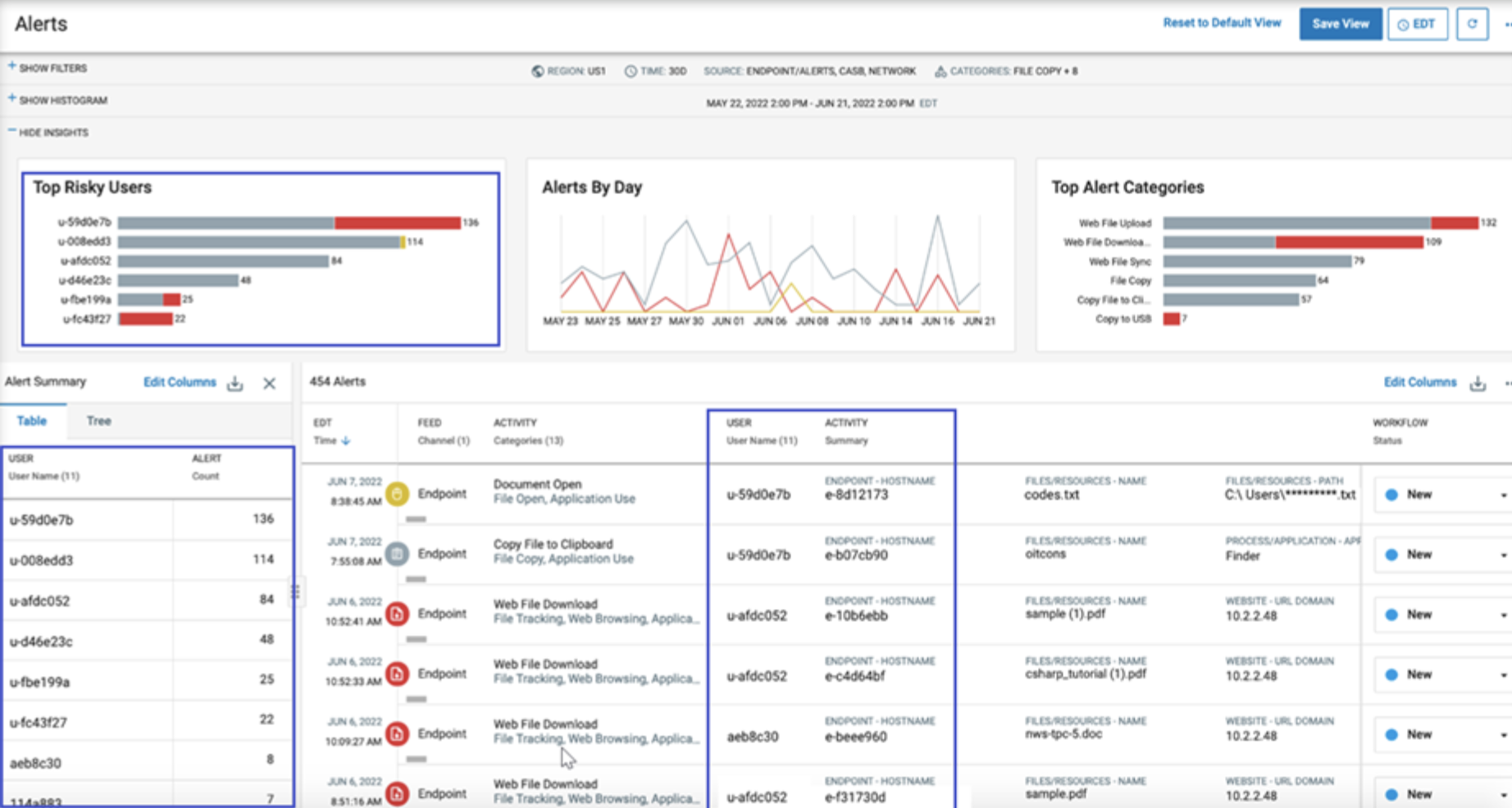1512x808 pixels.
Task: Switch to the Tree tab
Action: (x=98, y=420)
